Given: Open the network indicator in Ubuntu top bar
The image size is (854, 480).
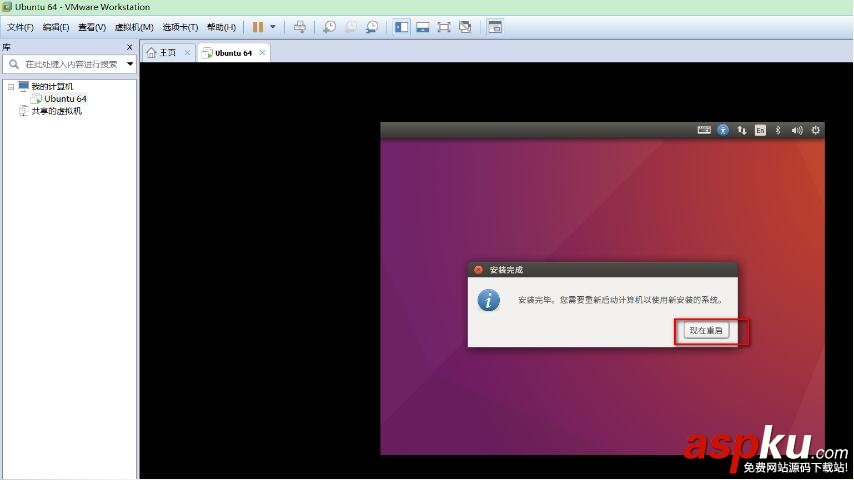Looking at the screenshot, I should 742,130.
